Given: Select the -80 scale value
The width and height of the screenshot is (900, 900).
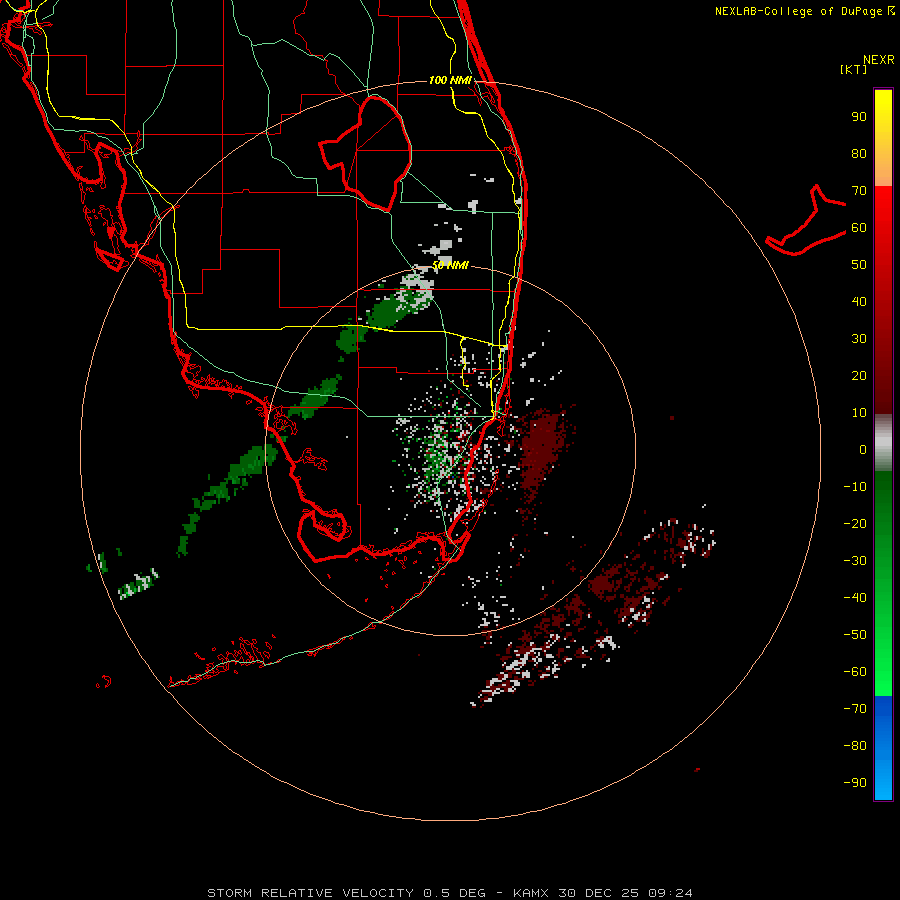Looking at the screenshot, I should (x=855, y=746).
